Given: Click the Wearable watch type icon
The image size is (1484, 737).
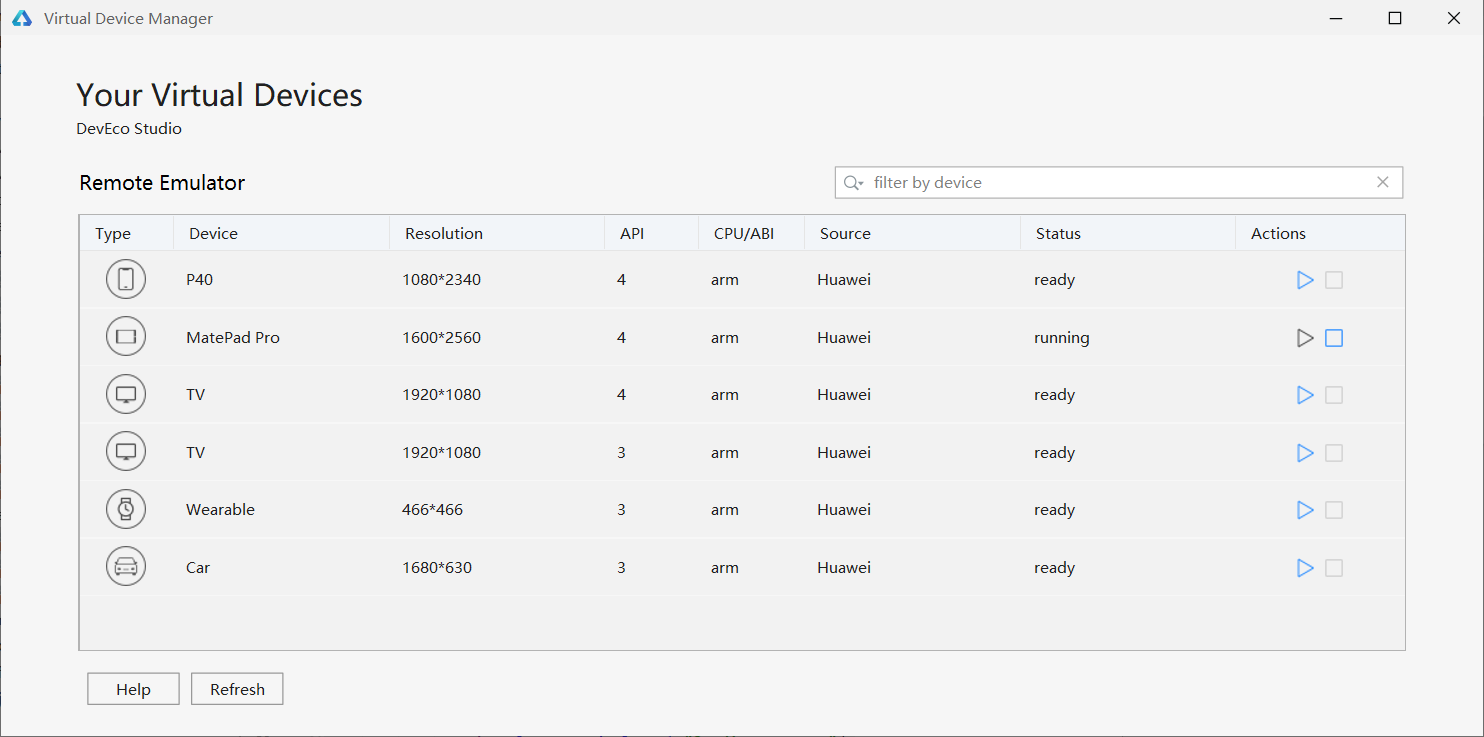Looking at the screenshot, I should click(x=126, y=510).
